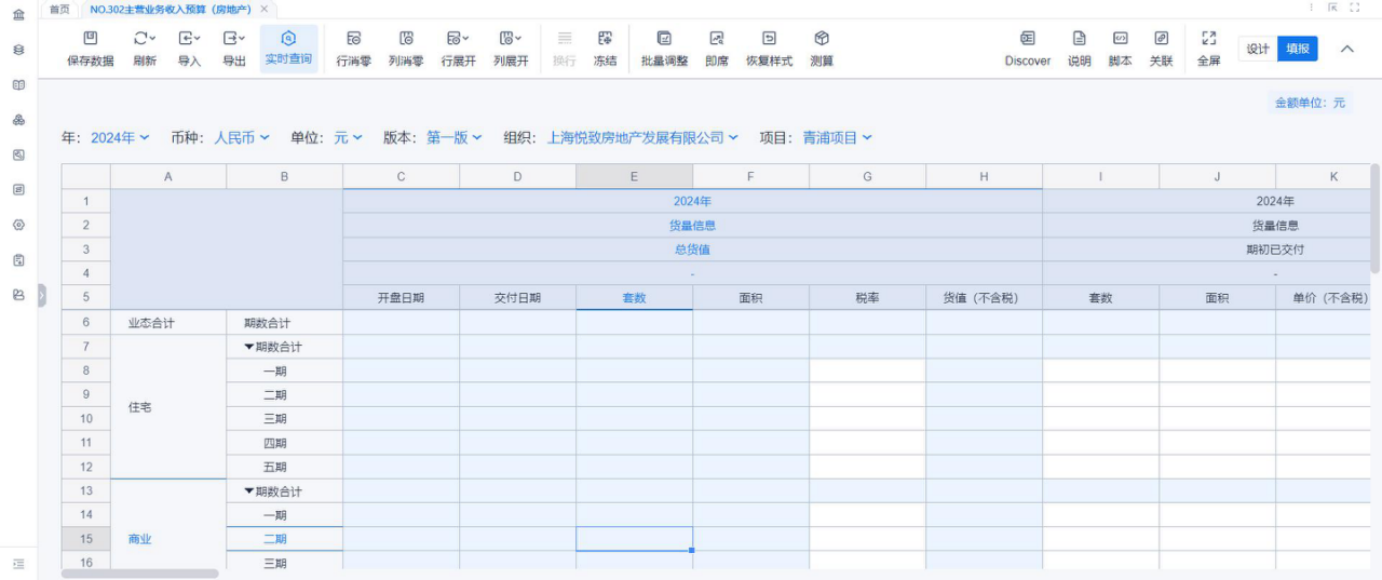
Task: Click the 保存数据 save icon
Action: [90, 40]
